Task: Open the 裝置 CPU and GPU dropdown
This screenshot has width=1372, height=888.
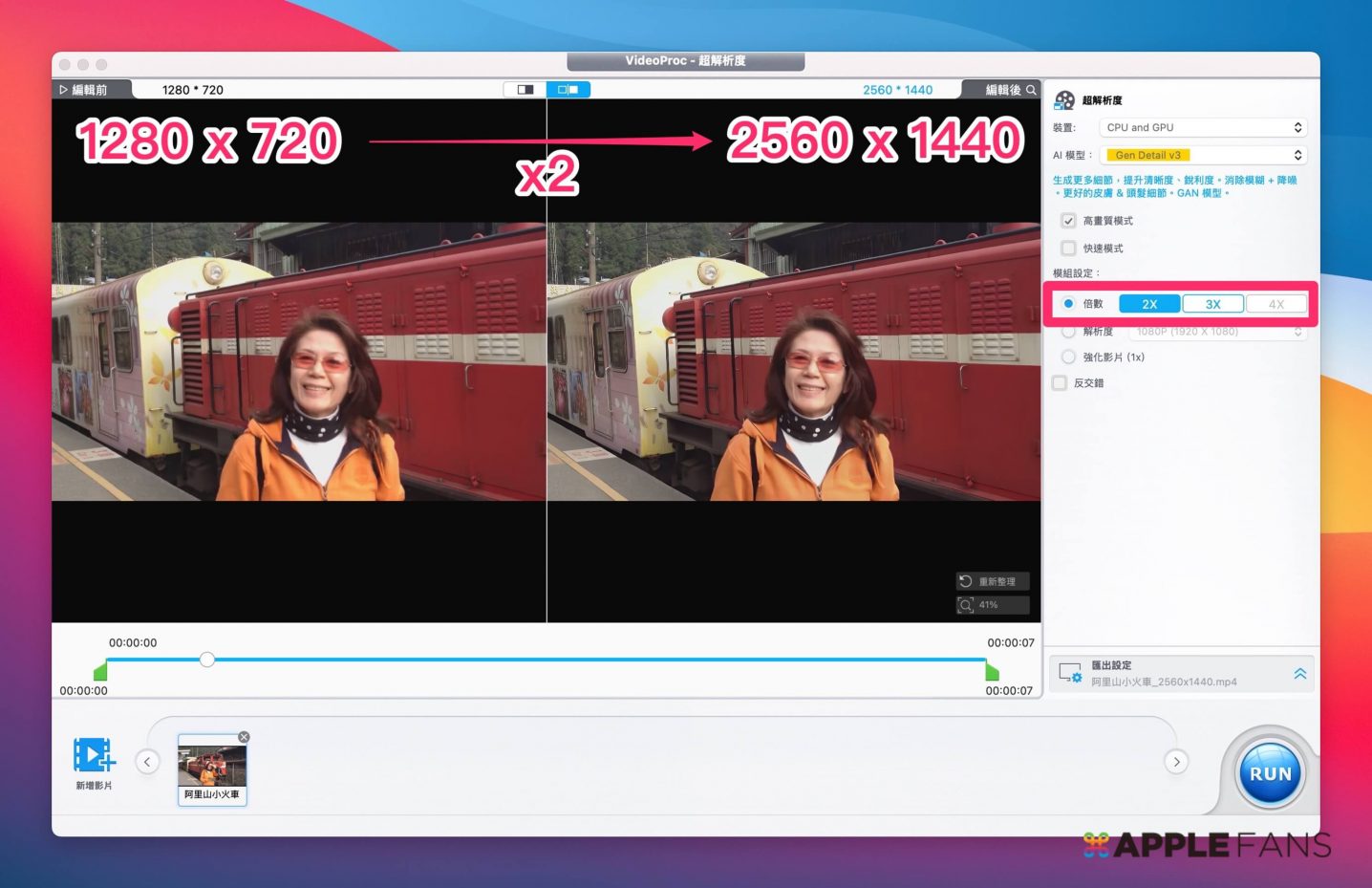Action: (x=1203, y=127)
